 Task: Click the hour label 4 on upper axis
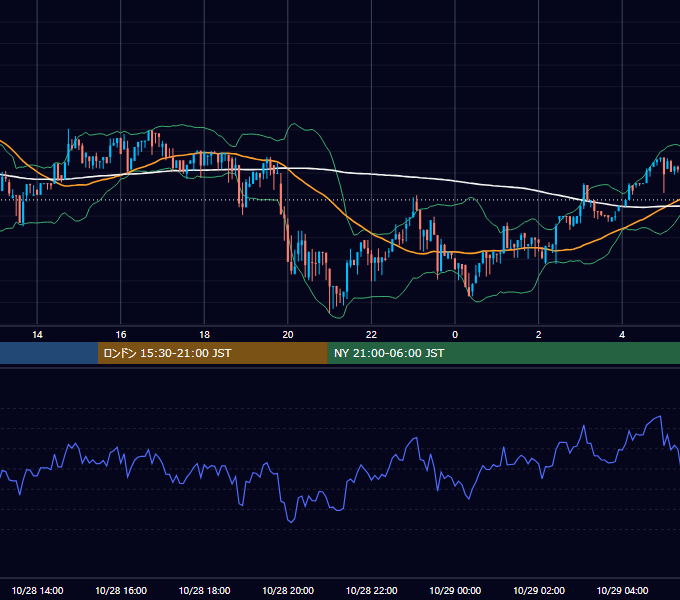(622, 335)
